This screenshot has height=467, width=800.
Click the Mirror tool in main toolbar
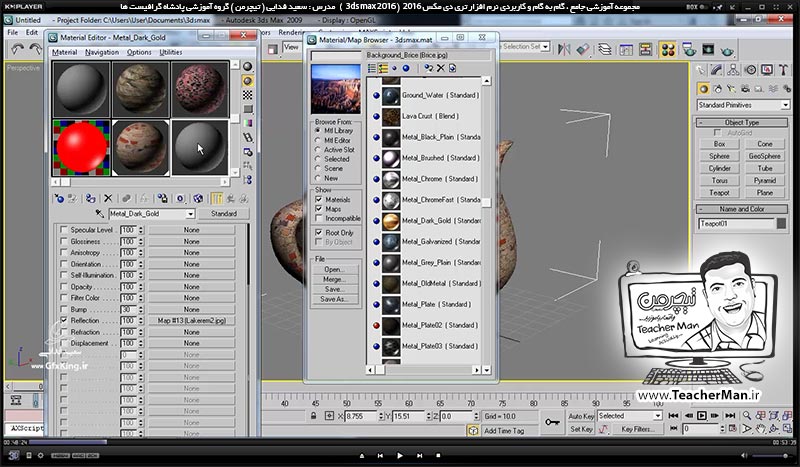pos(564,49)
